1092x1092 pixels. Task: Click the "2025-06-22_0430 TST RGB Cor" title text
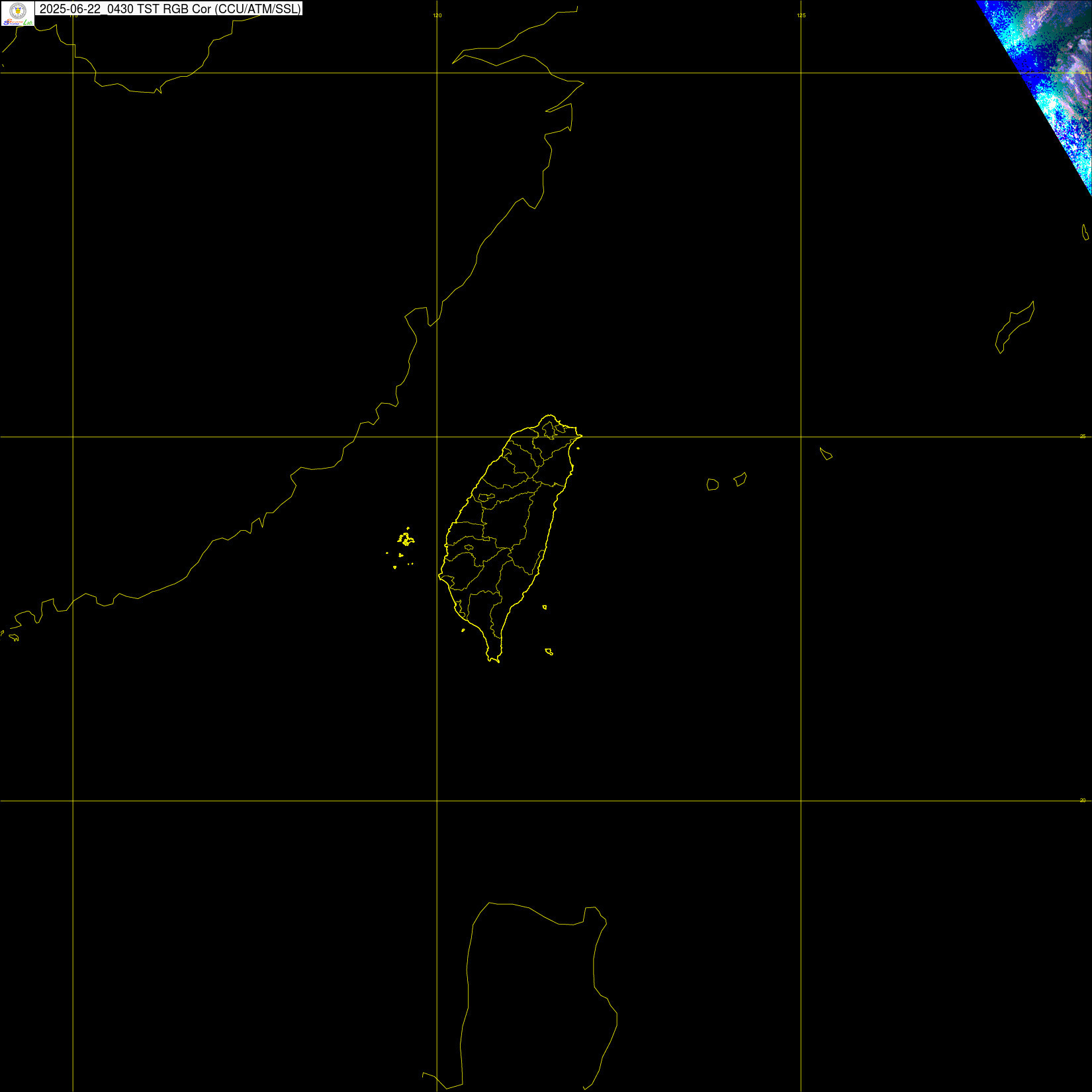point(126,9)
